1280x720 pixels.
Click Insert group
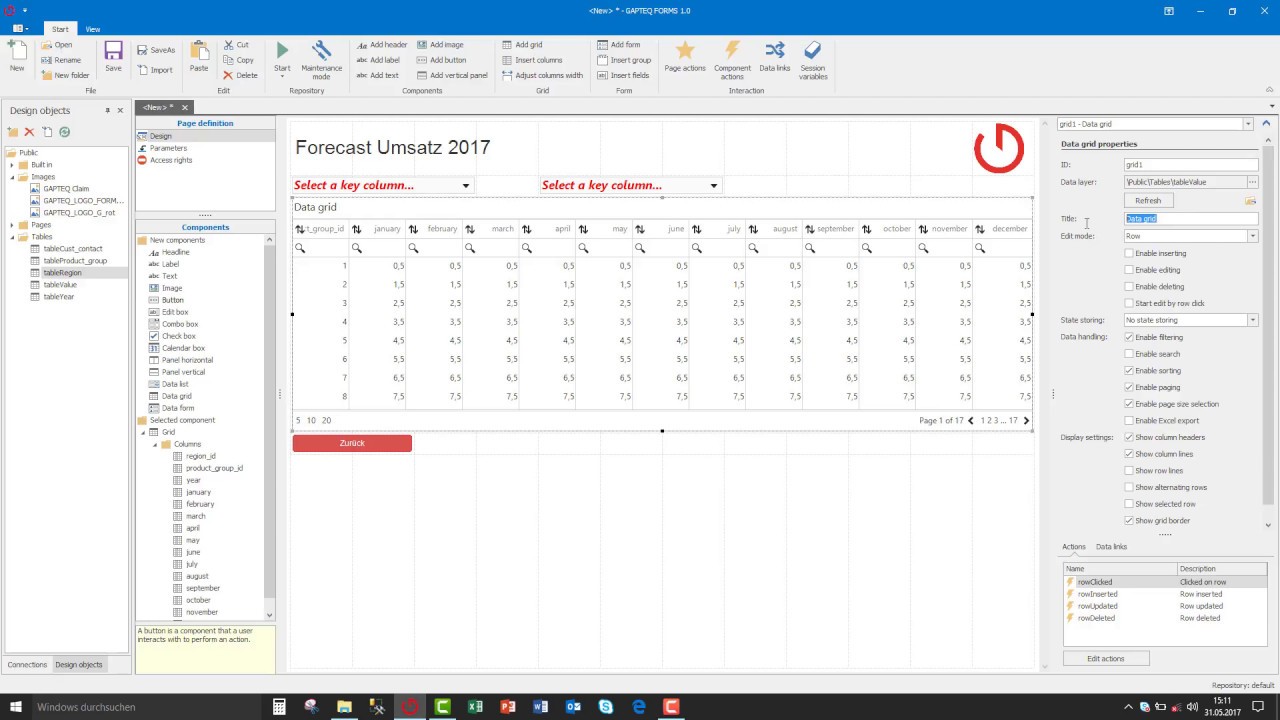click(623, 60)
